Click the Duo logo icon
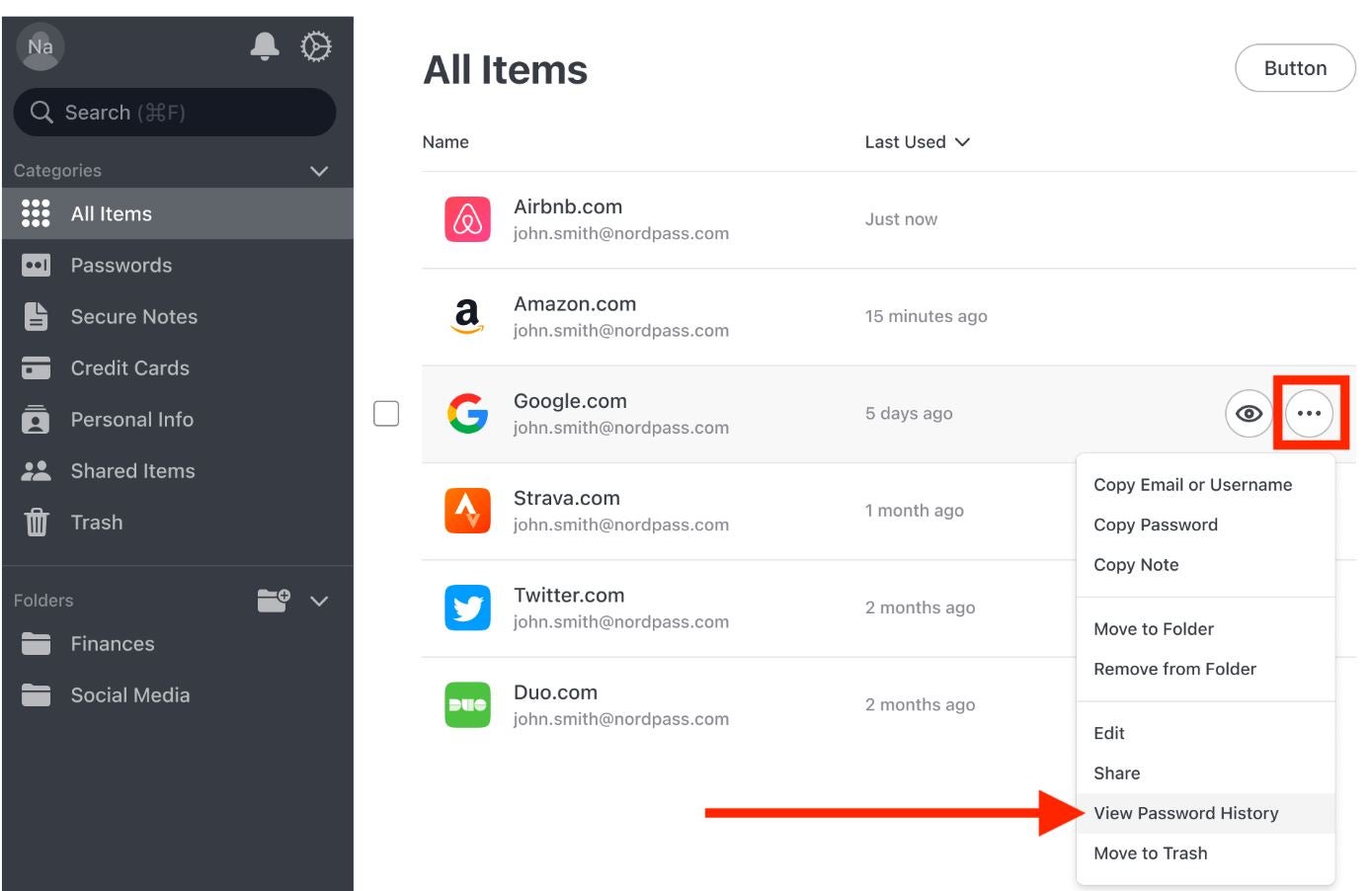This screenshot has height=891, width=1372. (x=467, y=704)
